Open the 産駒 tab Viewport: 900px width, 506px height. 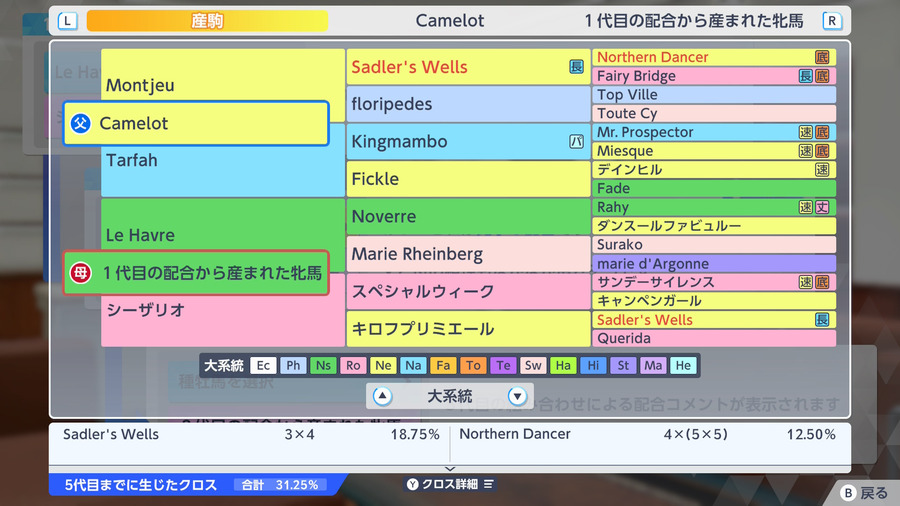coord(207,21)
